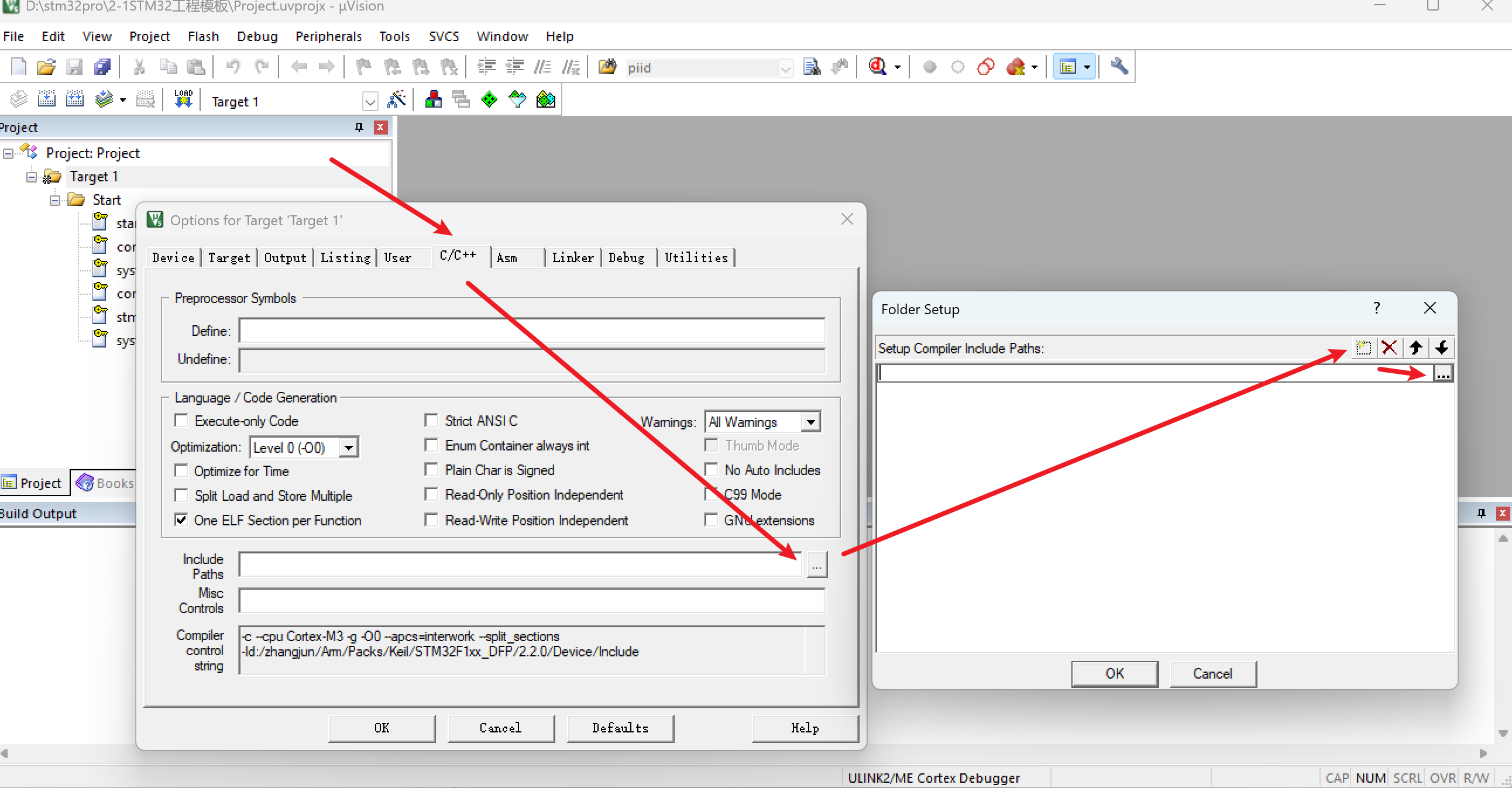Open the piid find combo dropdown
This screenshot has height=788, width=1512.
point(785,68)
